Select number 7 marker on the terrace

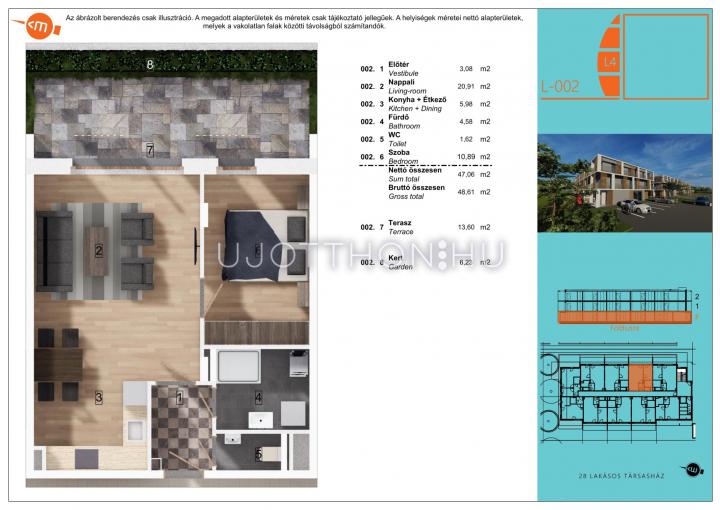point(149,151)
